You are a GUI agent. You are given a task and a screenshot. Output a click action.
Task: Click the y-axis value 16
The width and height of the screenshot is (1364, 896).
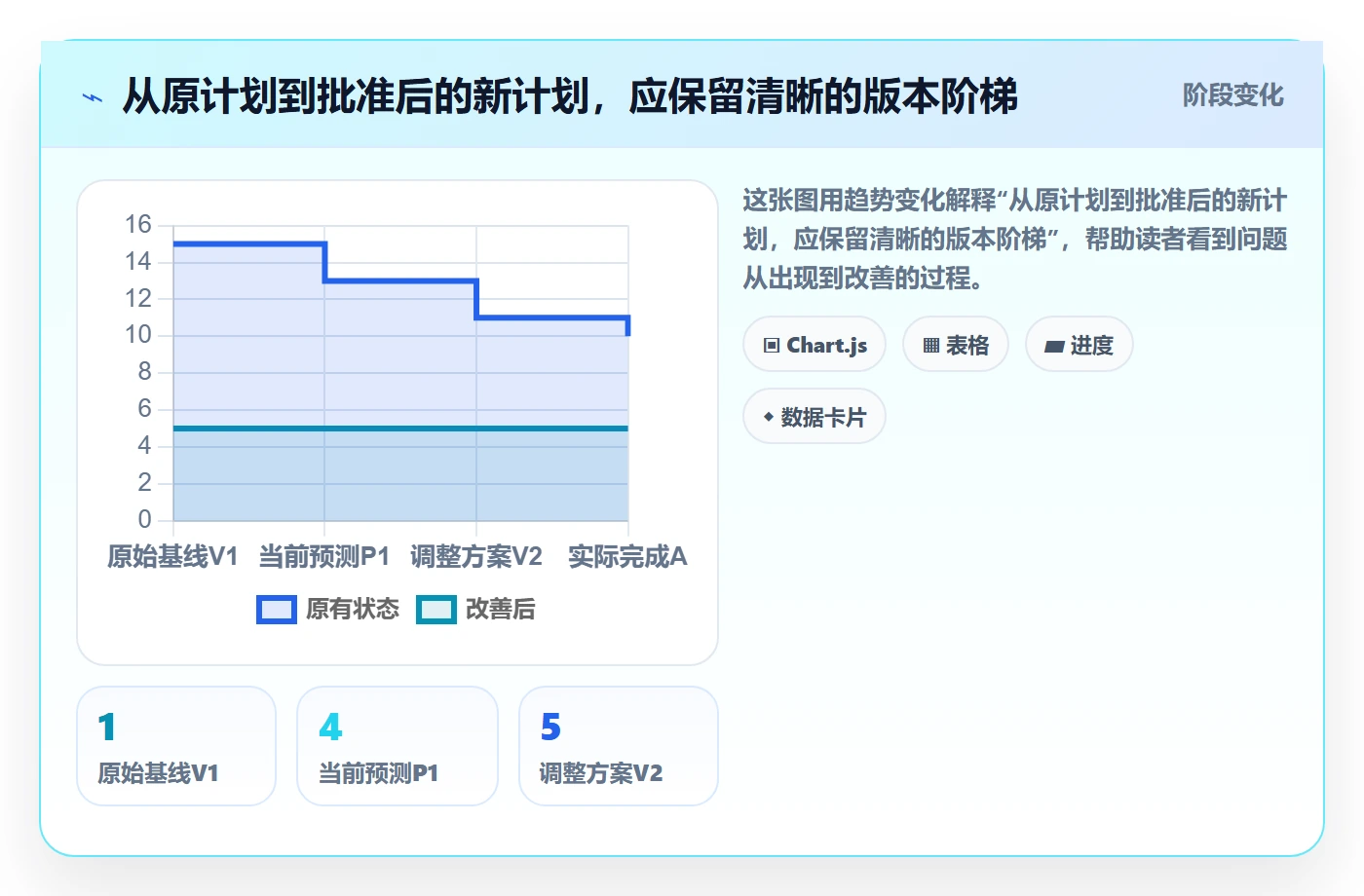click(138, 225)
